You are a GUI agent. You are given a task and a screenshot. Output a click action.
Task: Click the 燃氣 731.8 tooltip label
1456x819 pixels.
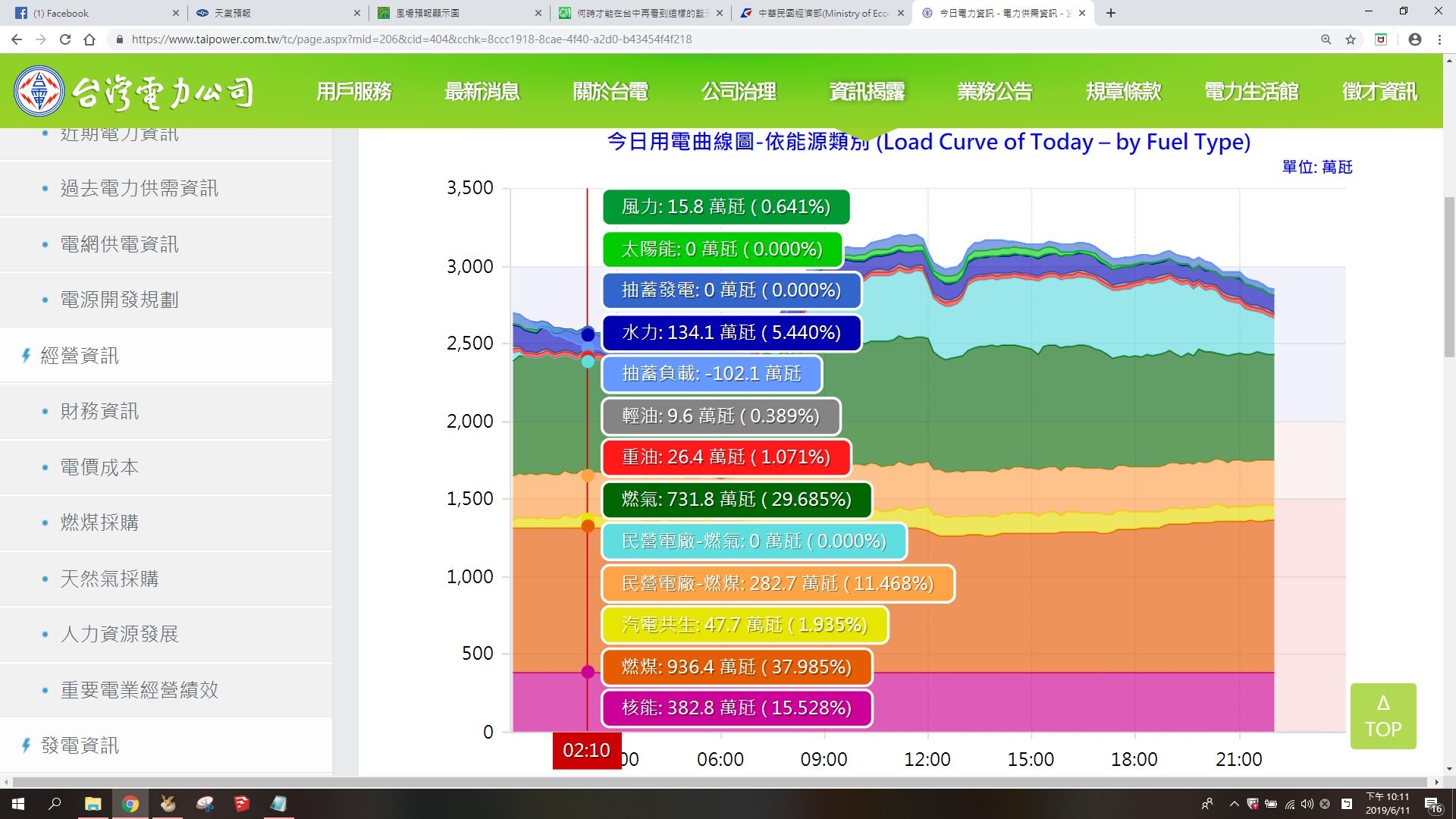[x=736, y=500]
